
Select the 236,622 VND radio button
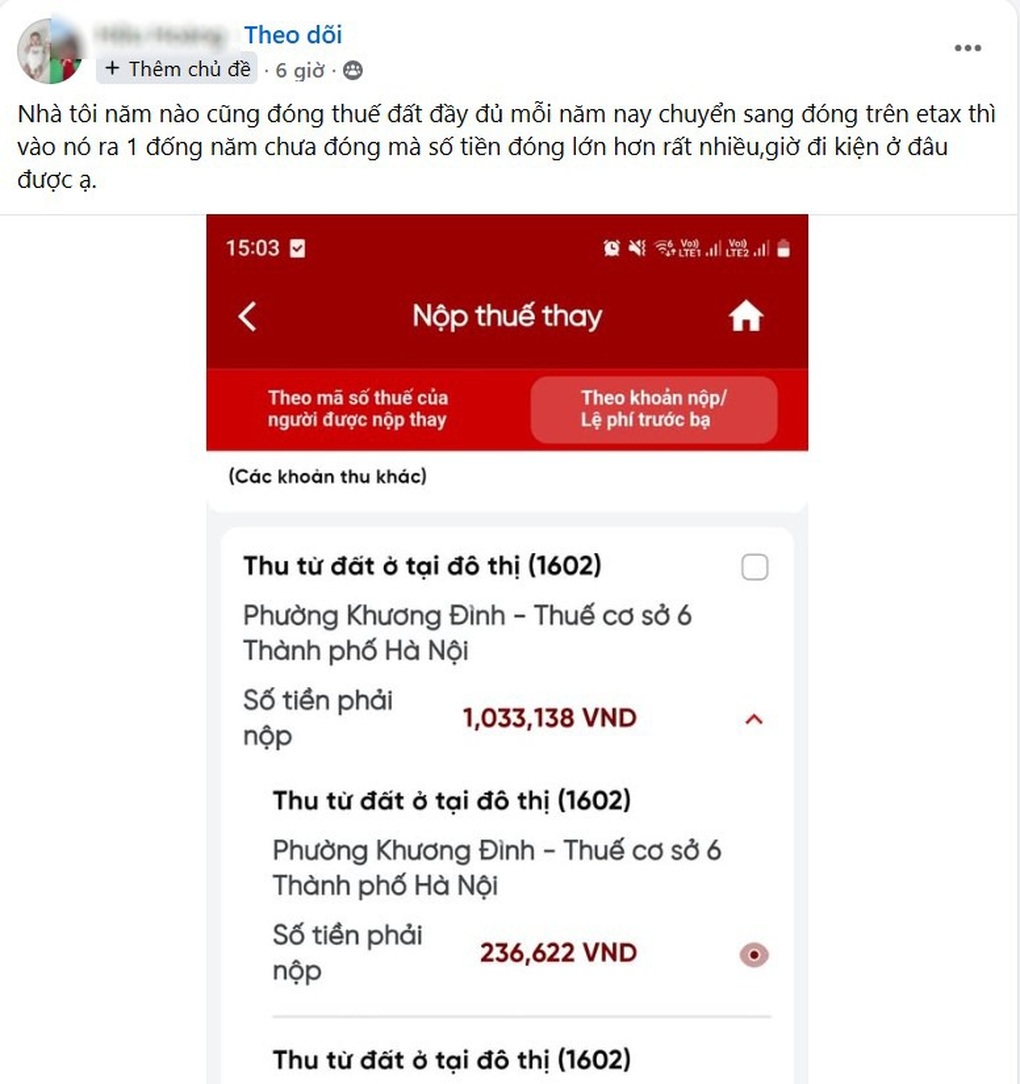coord(754,955)
